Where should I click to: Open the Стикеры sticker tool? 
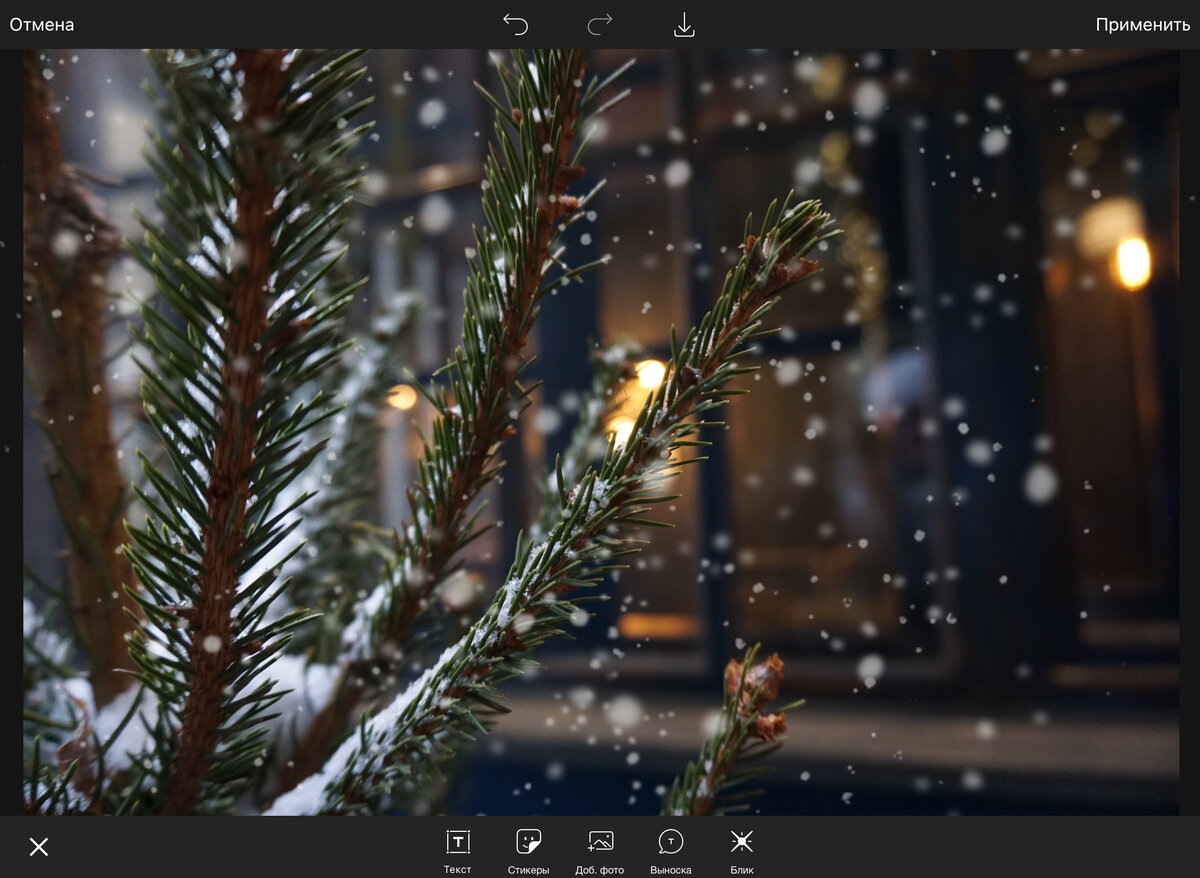click(x=528, y=851)
